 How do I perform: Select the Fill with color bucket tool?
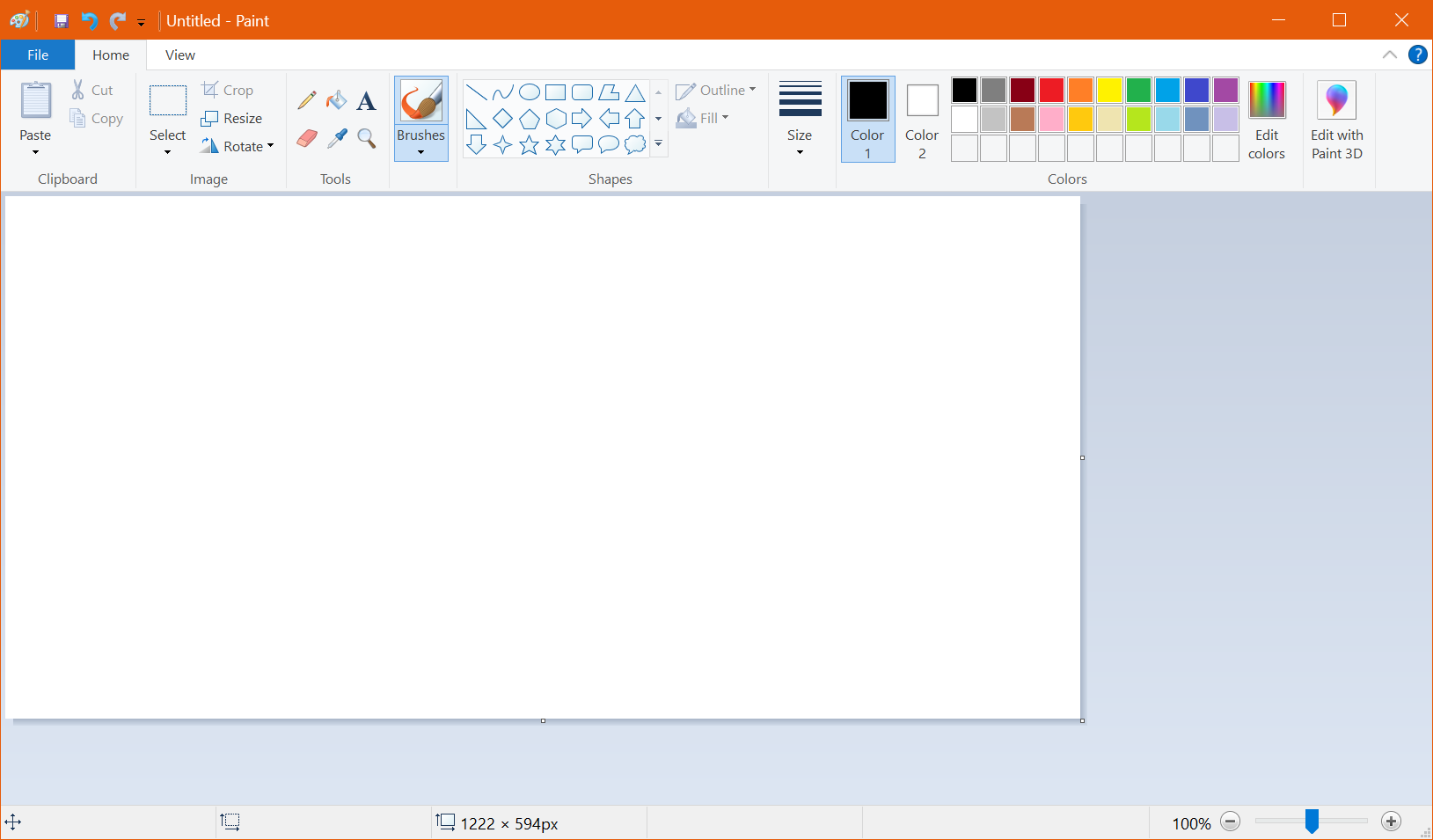[x=336, y=100]
